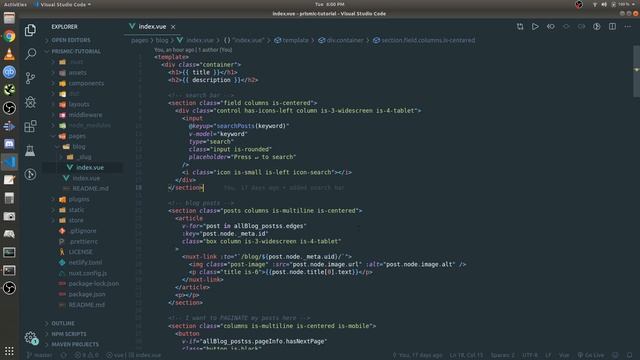Open the Git graph icon in the activity bar
The width and height of the screenshot is (640, 360).
click(30, 174)
